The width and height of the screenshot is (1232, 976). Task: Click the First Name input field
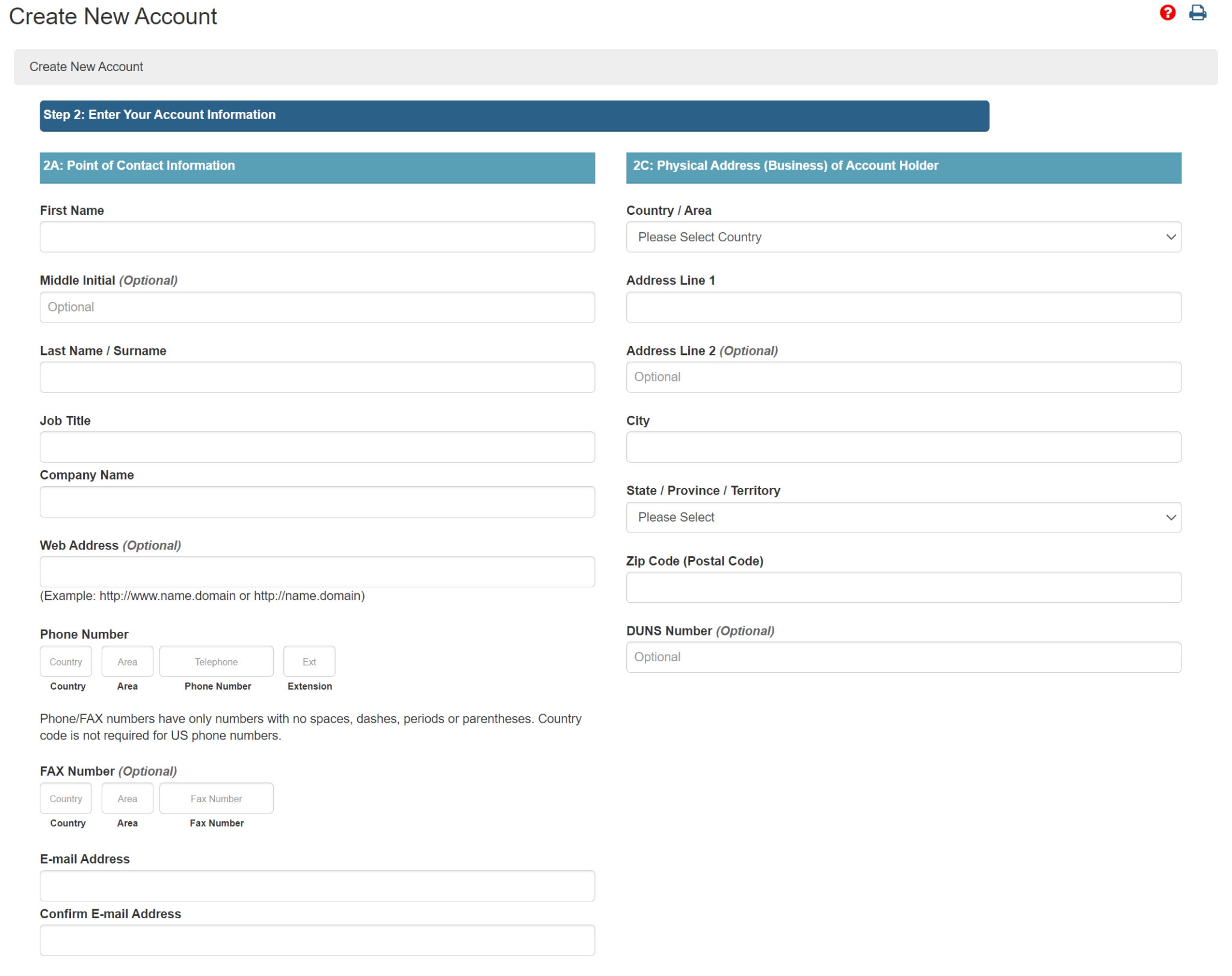pos(317,236)
